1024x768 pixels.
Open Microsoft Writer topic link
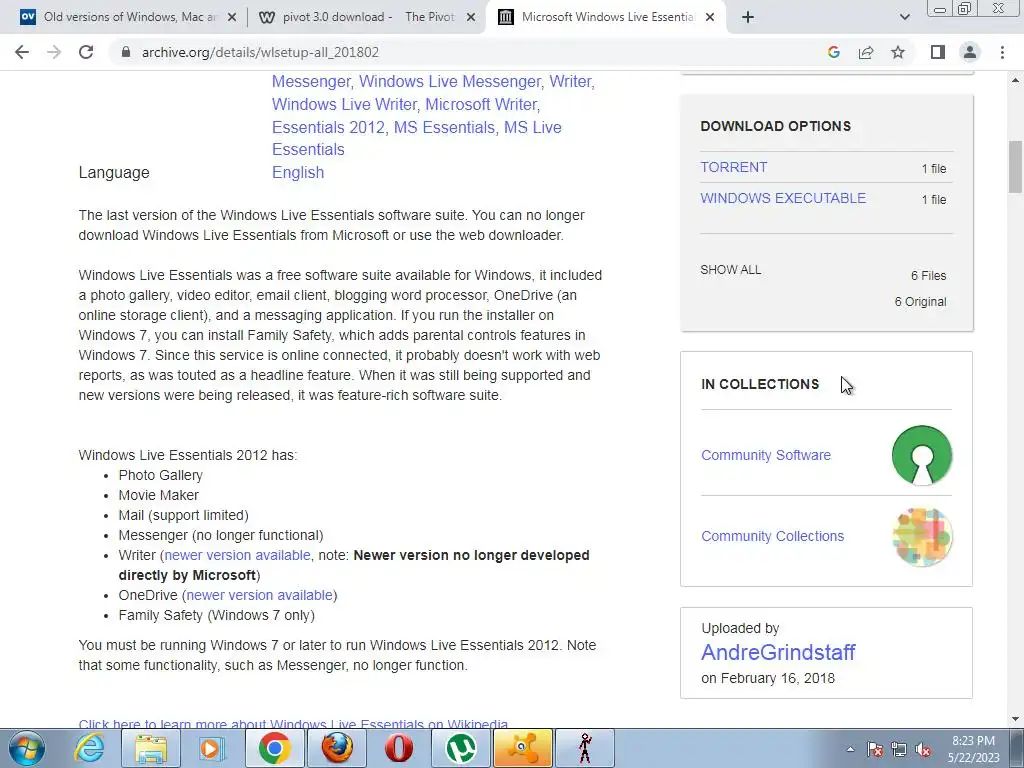tap(481, 104)
